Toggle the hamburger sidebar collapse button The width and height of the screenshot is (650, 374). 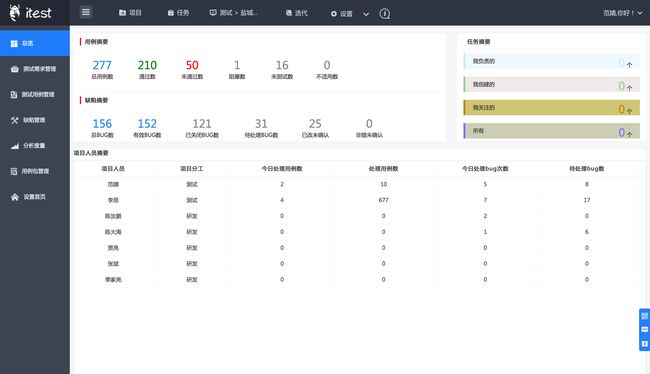(x=86, y=12)
